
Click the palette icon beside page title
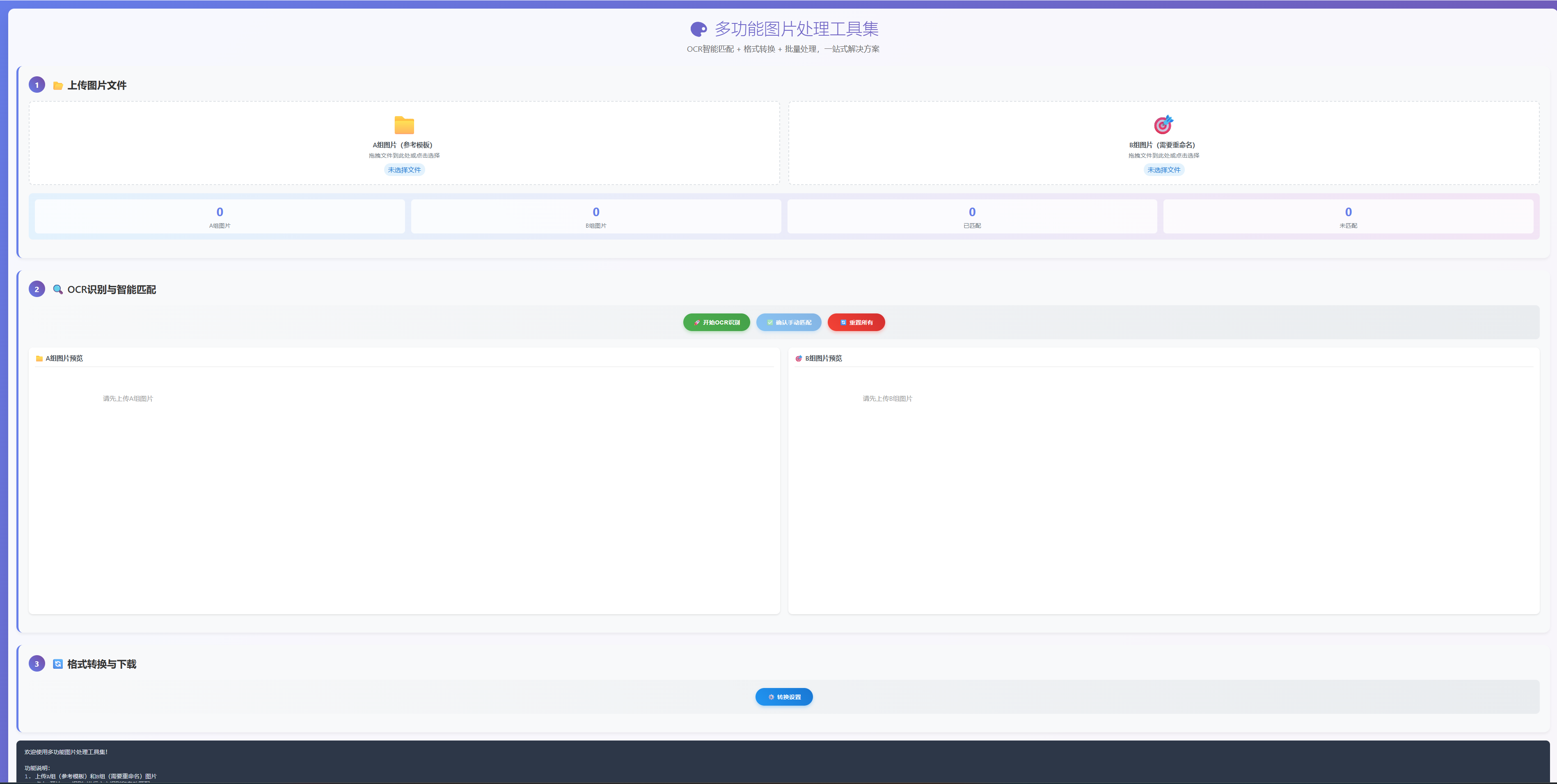(699, 29)
